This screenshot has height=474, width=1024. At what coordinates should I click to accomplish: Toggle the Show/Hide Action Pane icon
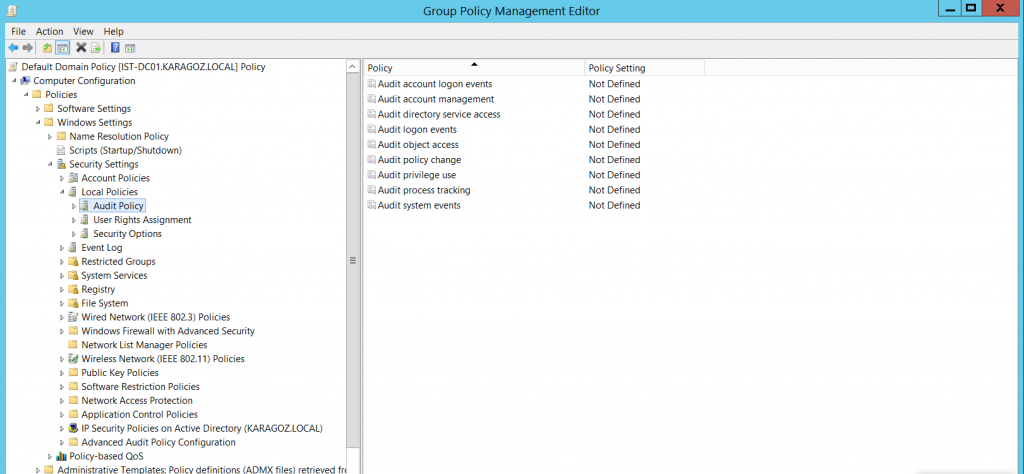pos(130,48)
